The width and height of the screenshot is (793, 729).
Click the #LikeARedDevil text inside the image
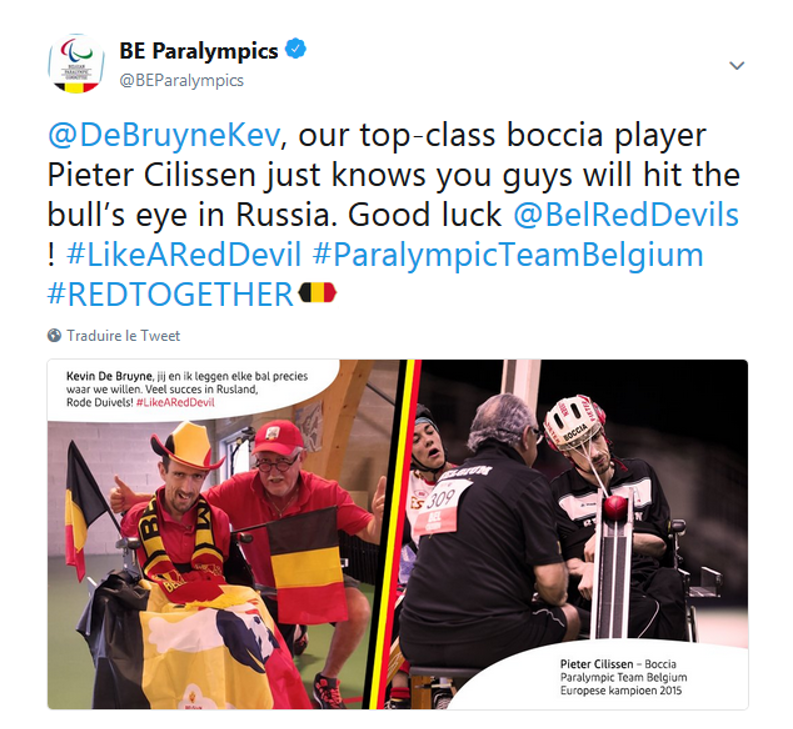[x=175, y=403]
